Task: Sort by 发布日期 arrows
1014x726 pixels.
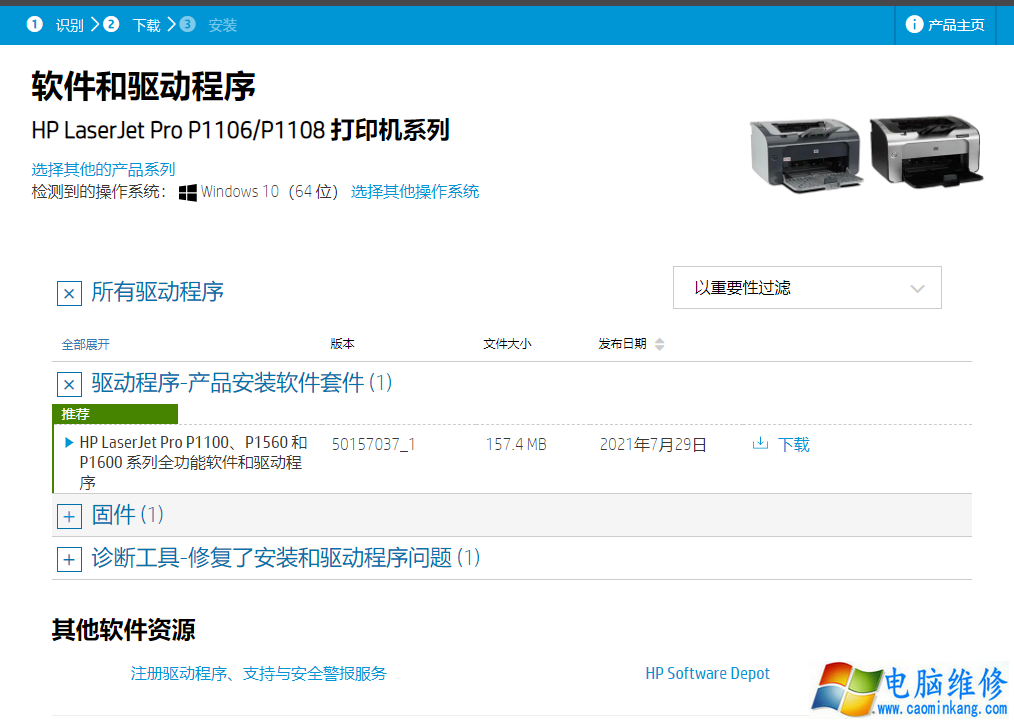Action: (659, 344)
